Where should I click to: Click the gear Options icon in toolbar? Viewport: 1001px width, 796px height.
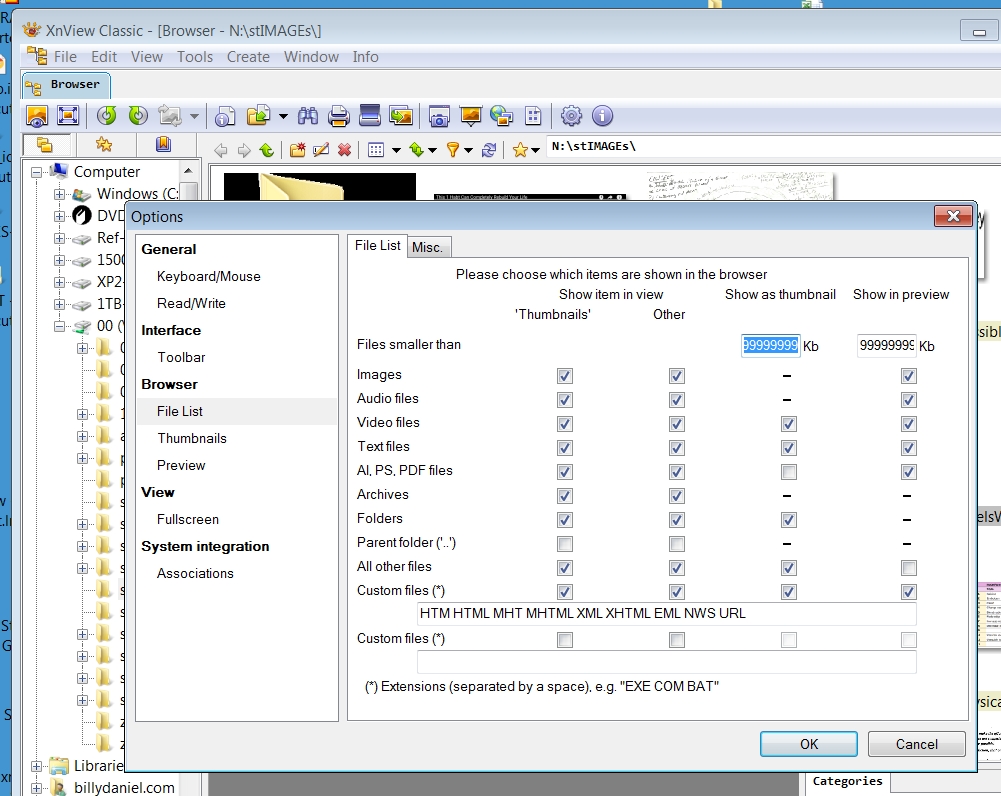[571, 116]
